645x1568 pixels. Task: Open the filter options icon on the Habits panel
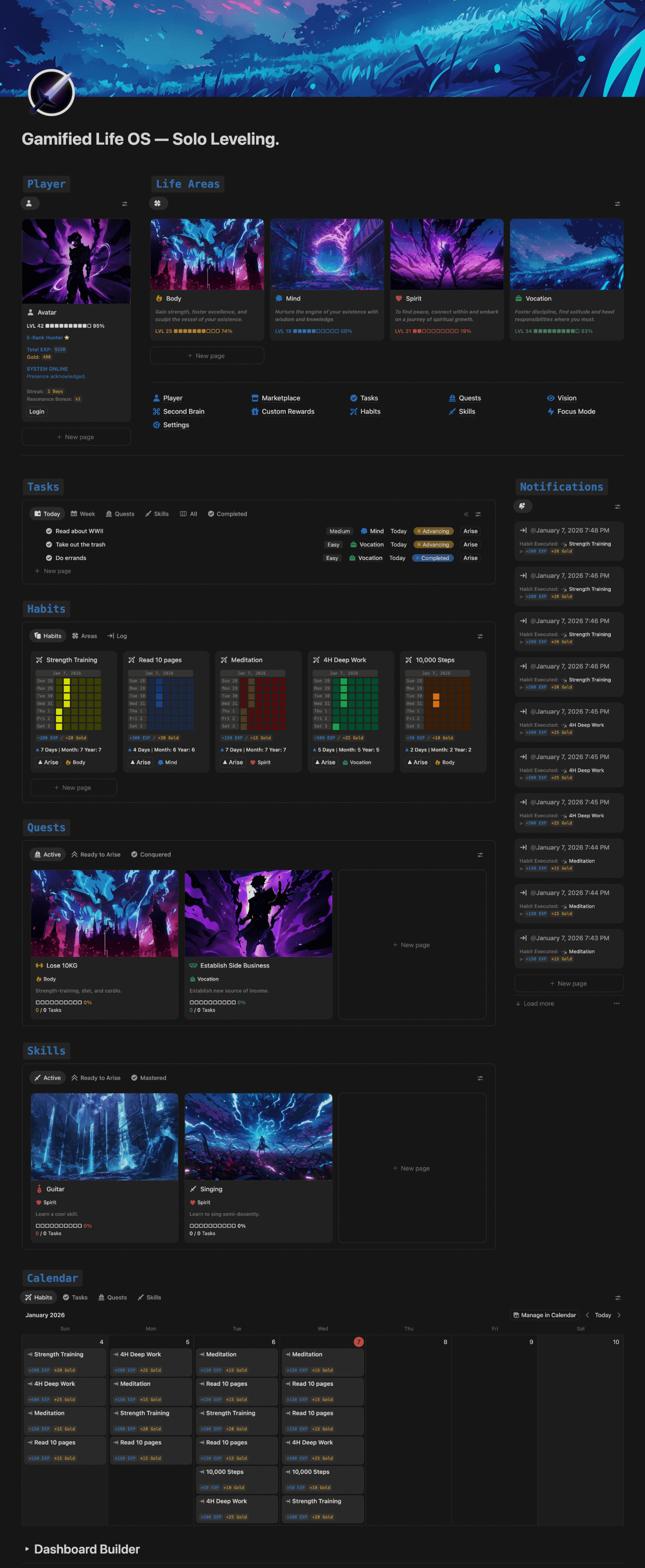coord(480,636)
